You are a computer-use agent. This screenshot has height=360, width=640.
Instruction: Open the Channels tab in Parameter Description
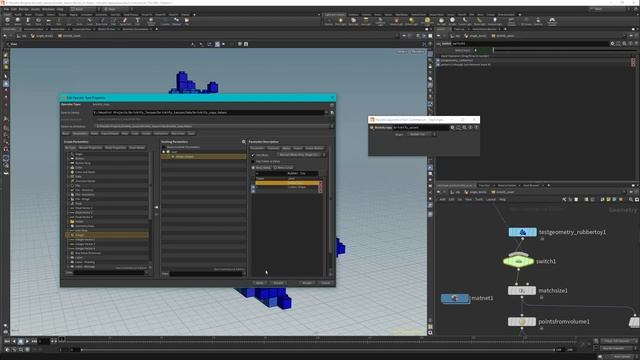(273, 148)
